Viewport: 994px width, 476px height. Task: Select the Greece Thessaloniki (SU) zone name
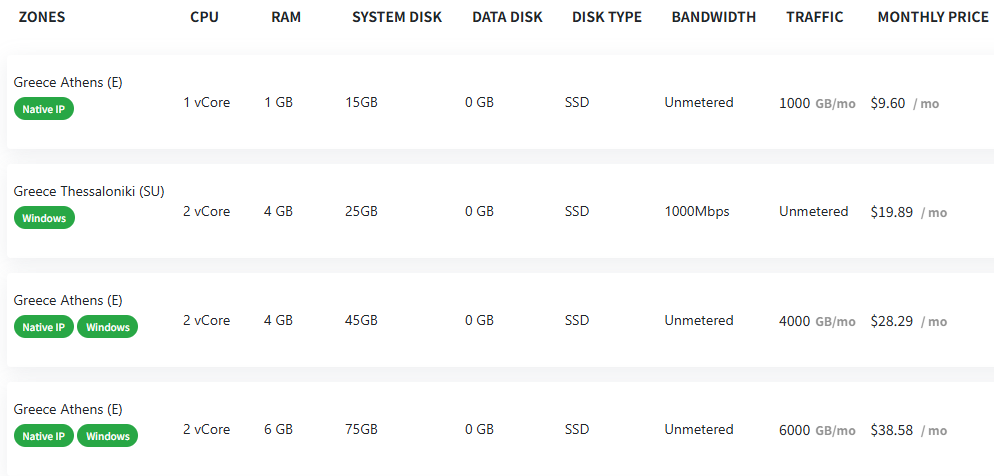click(89, 191)
